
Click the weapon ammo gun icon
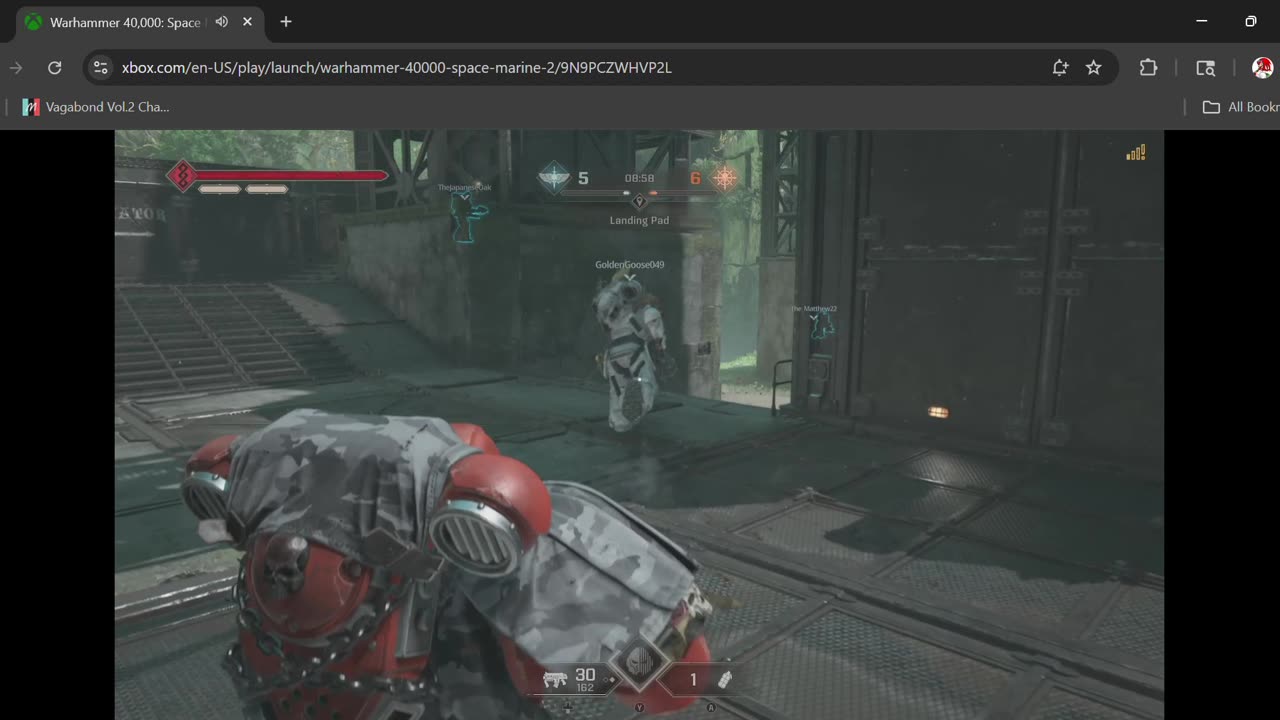(555, 679)
